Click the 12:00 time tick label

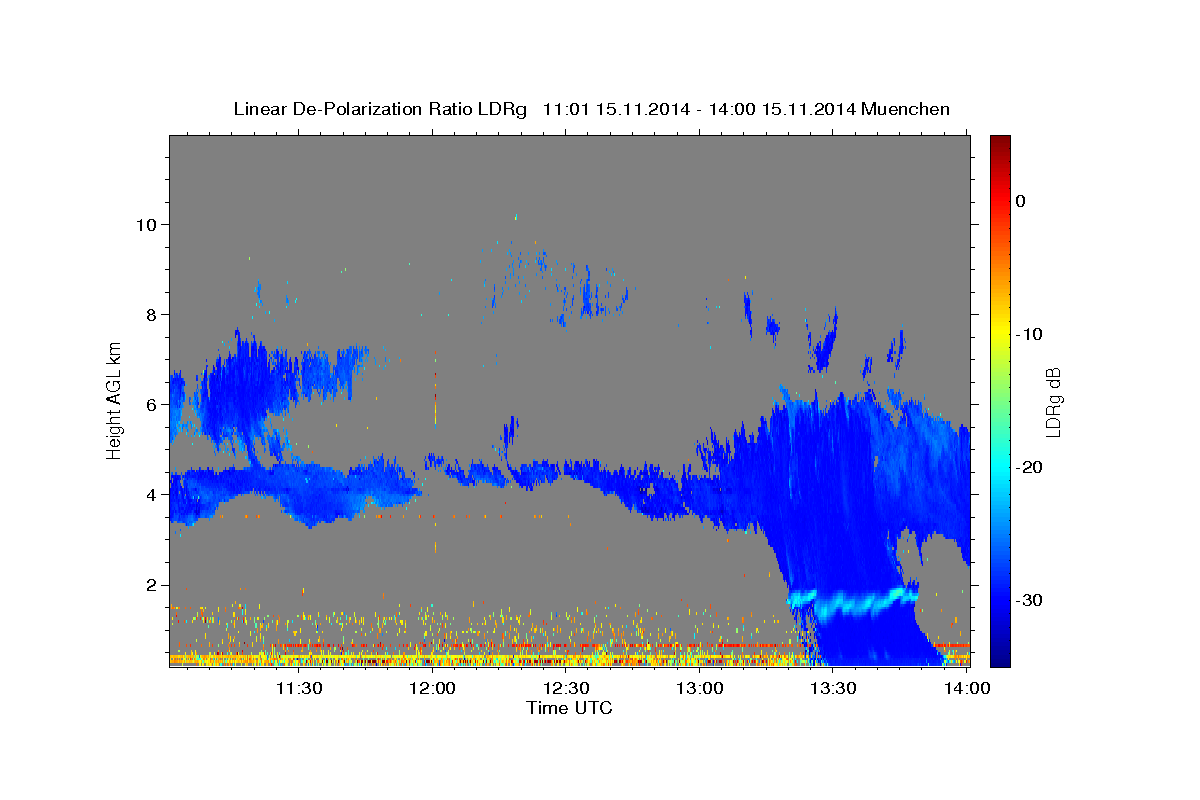click(x=432, y=688)
